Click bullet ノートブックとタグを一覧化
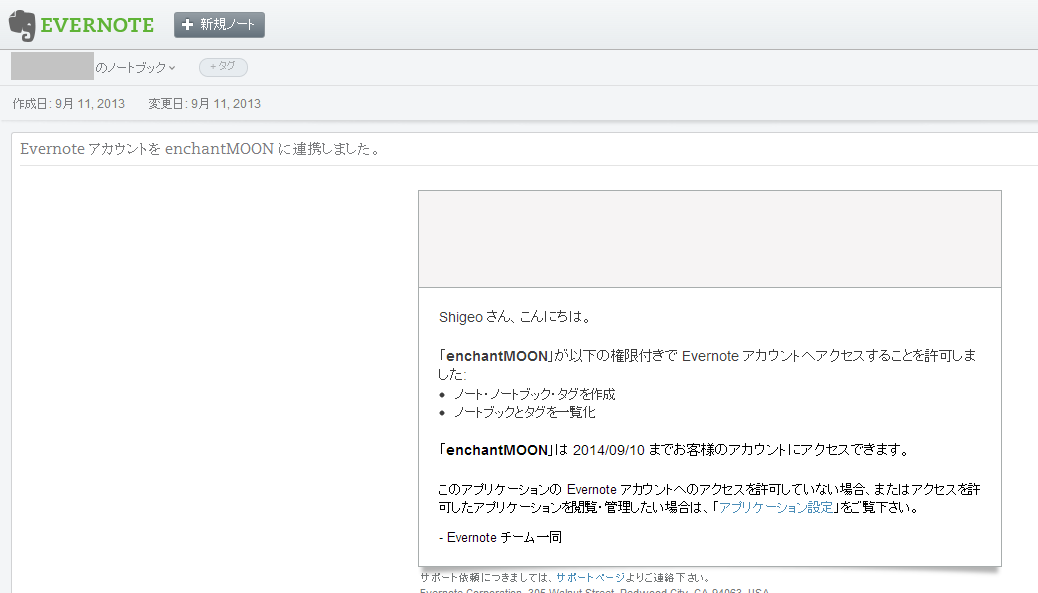 (x=524, y=412)
